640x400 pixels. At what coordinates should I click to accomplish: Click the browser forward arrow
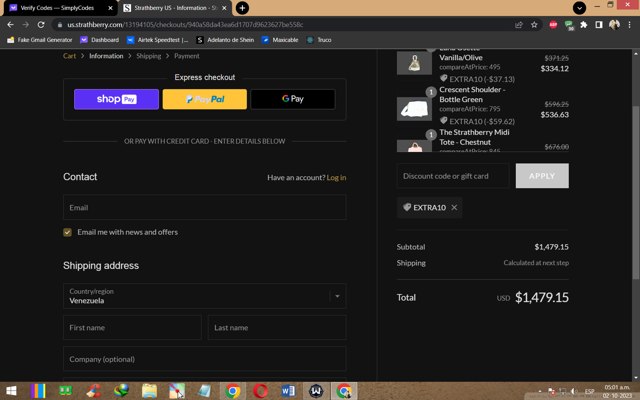[26, 24]
